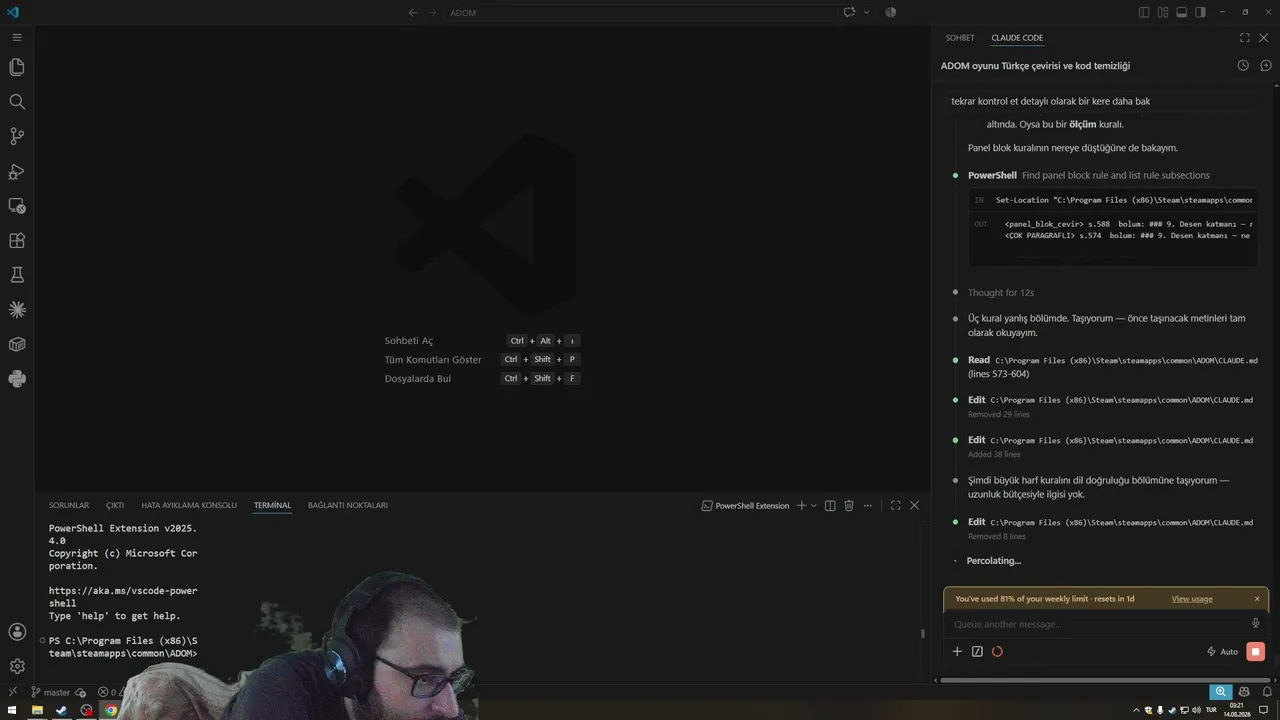Screen dimensions: 1280x720
Task: Click 'Tüm Komutları Göster' shortcut entry
Action: point(433,360)
